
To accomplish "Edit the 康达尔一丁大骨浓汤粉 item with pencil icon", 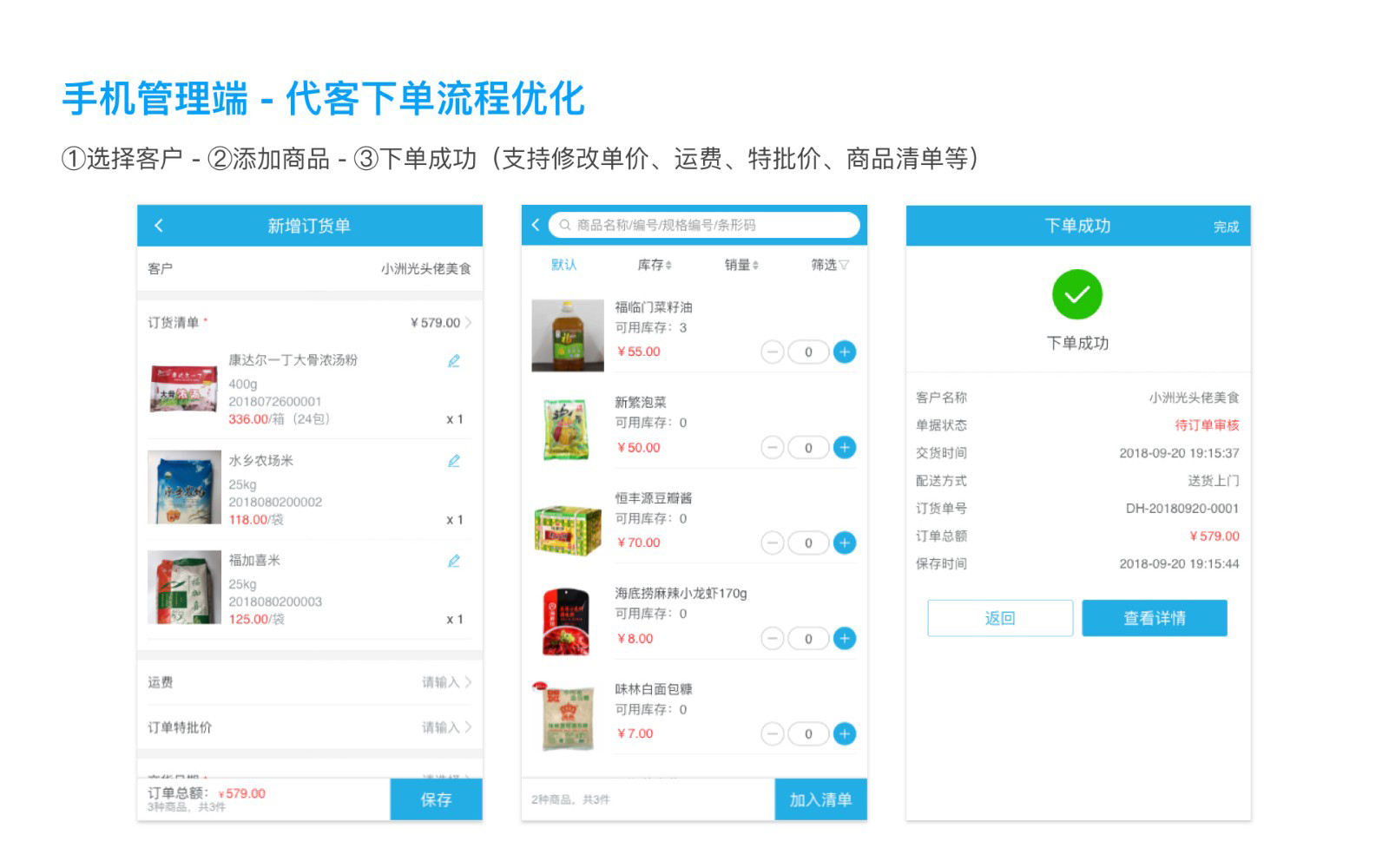I will 453,361.
